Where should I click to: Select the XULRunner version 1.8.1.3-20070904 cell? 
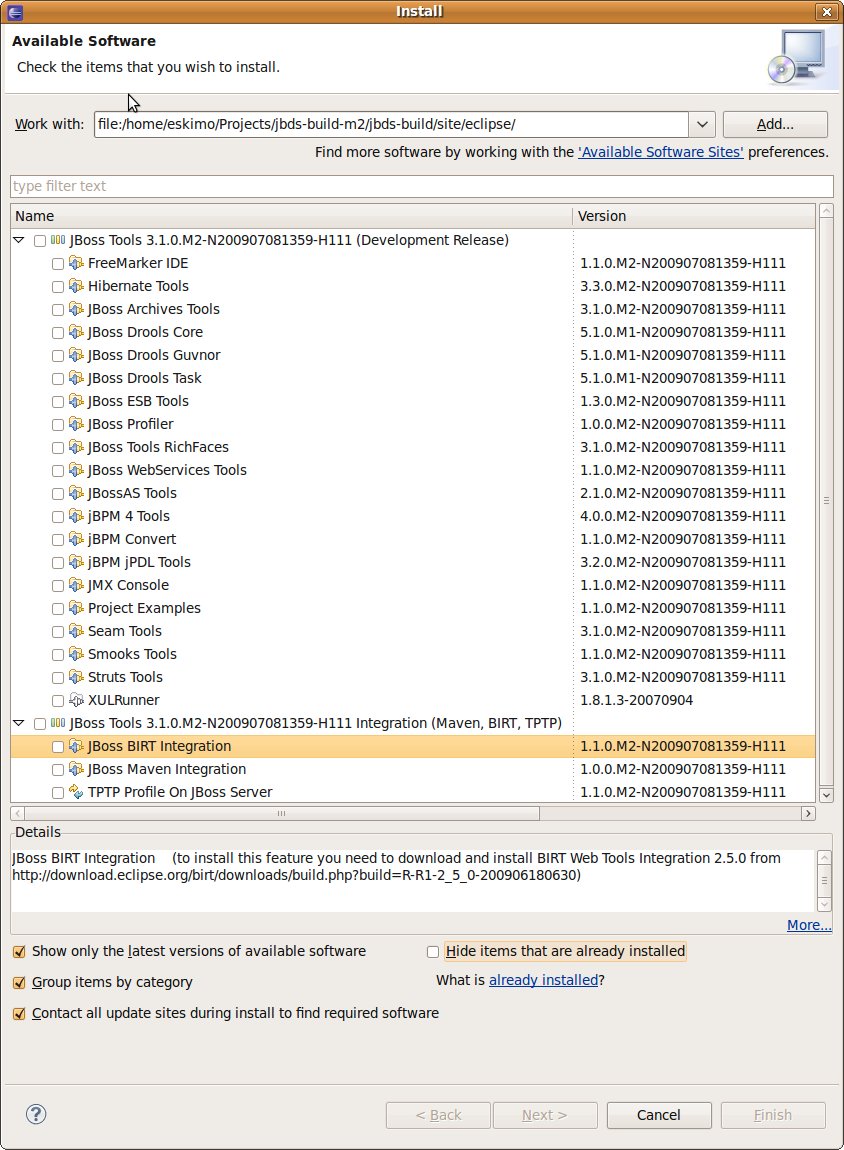(636, 700)
